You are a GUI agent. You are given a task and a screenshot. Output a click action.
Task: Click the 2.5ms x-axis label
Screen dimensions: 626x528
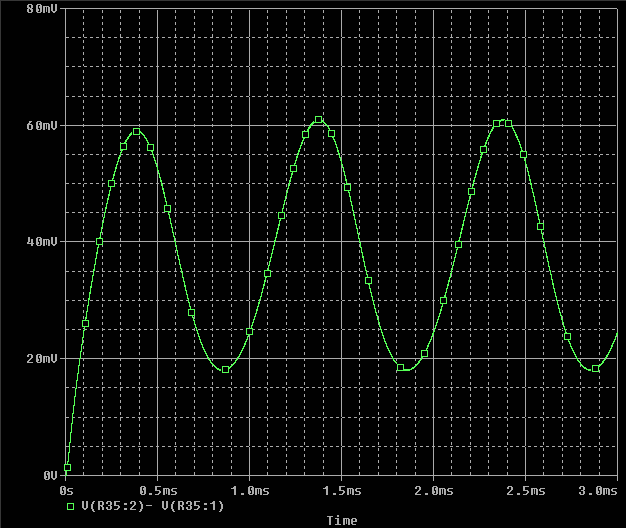tap(525, 490)
